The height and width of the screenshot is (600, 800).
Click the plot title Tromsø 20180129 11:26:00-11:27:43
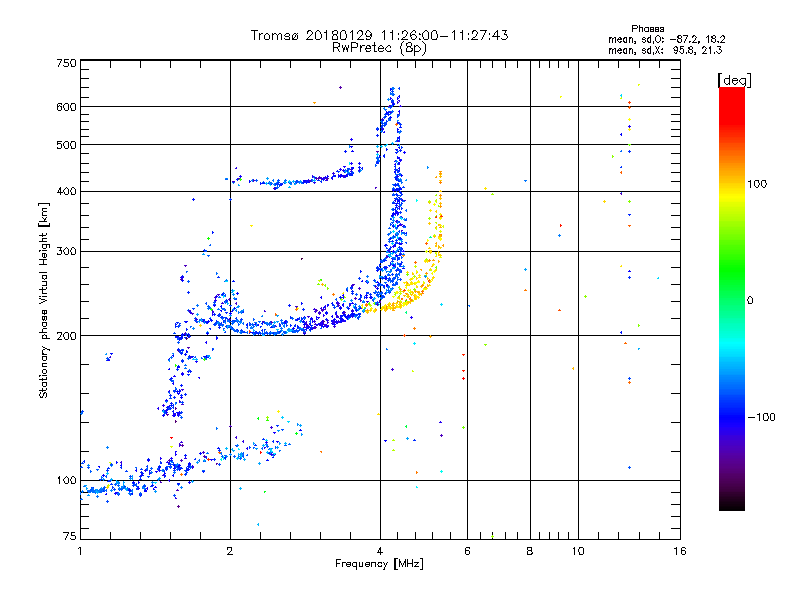point(379,35)
